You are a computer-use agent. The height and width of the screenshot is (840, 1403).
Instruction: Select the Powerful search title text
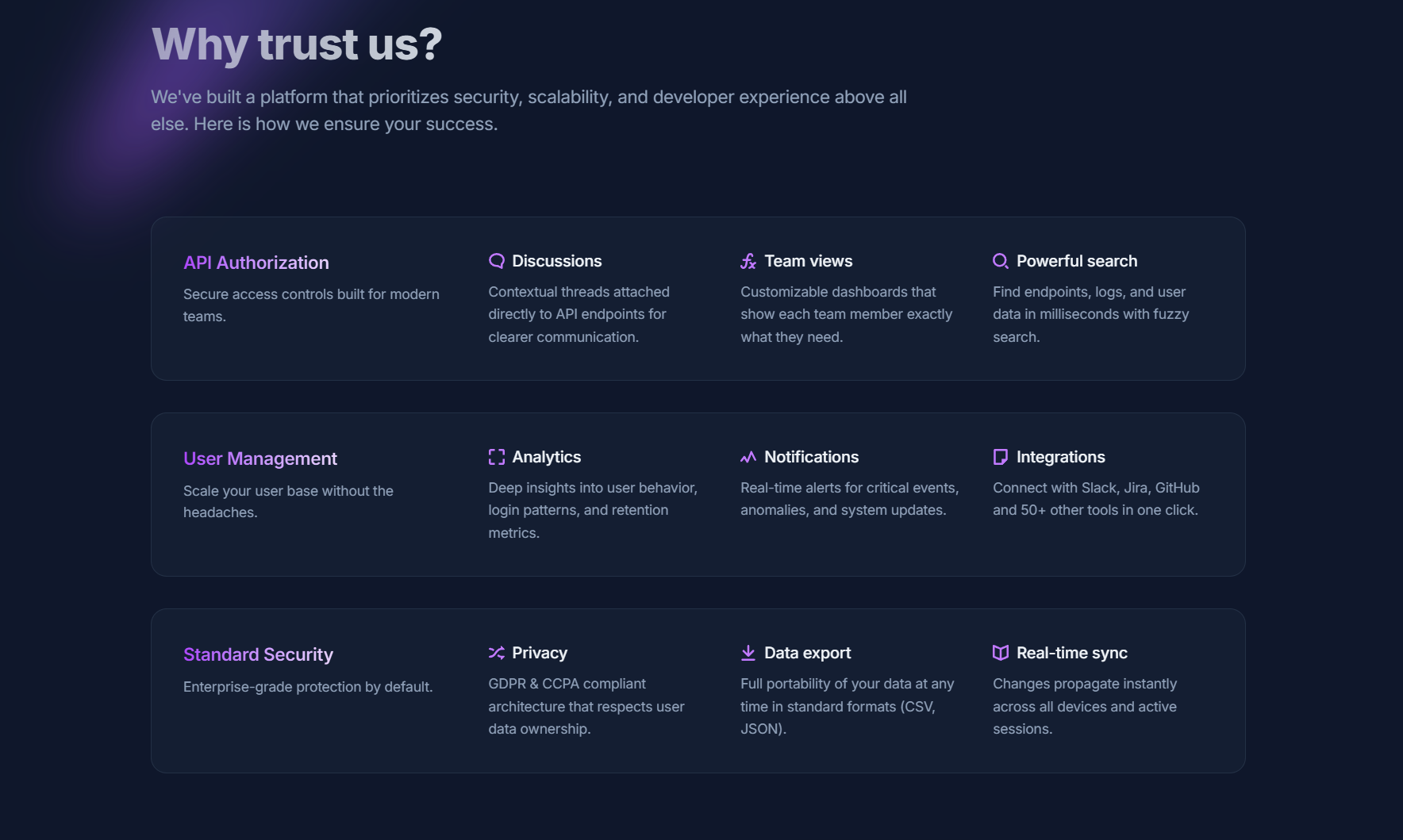click(1076, 261)
